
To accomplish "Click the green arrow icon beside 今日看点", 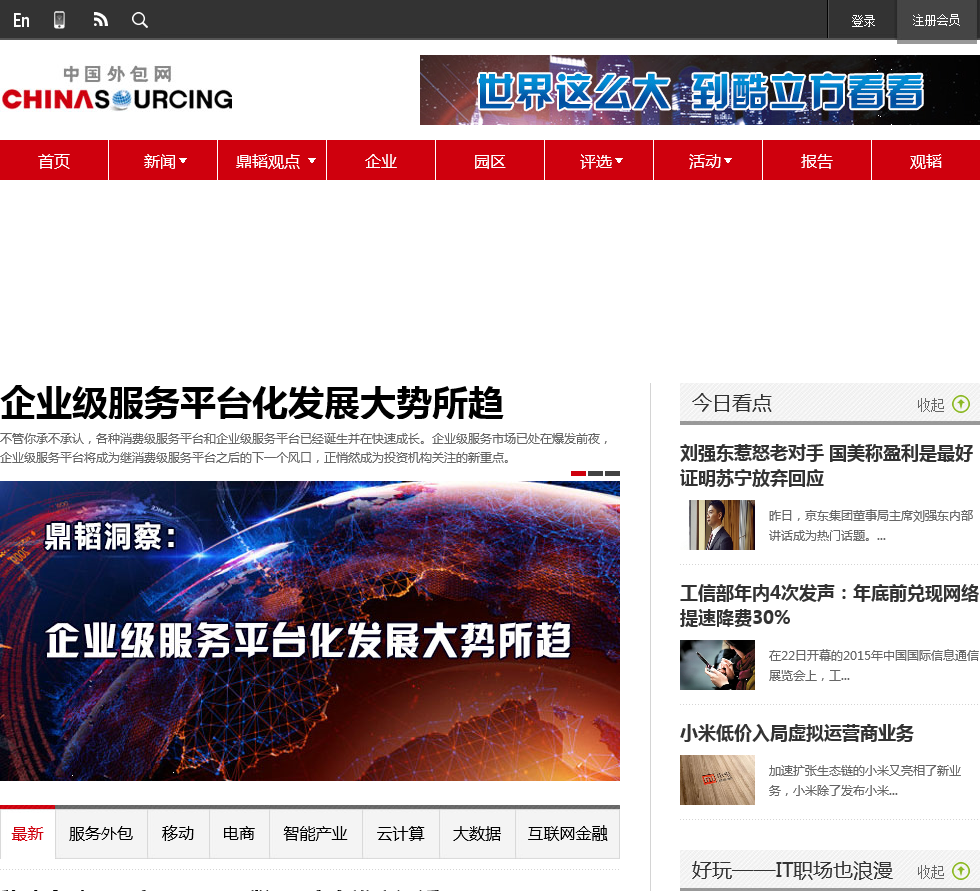I will (x=961, y=404).
